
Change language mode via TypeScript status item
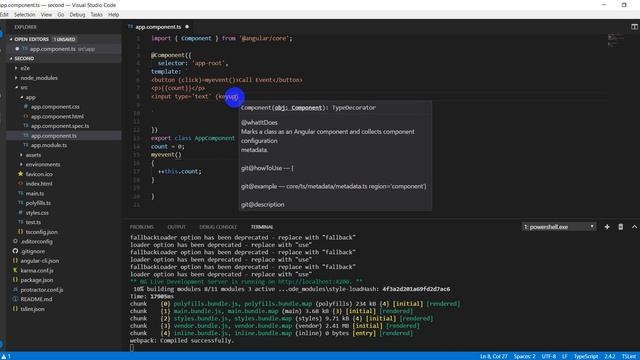click(586, 356)
